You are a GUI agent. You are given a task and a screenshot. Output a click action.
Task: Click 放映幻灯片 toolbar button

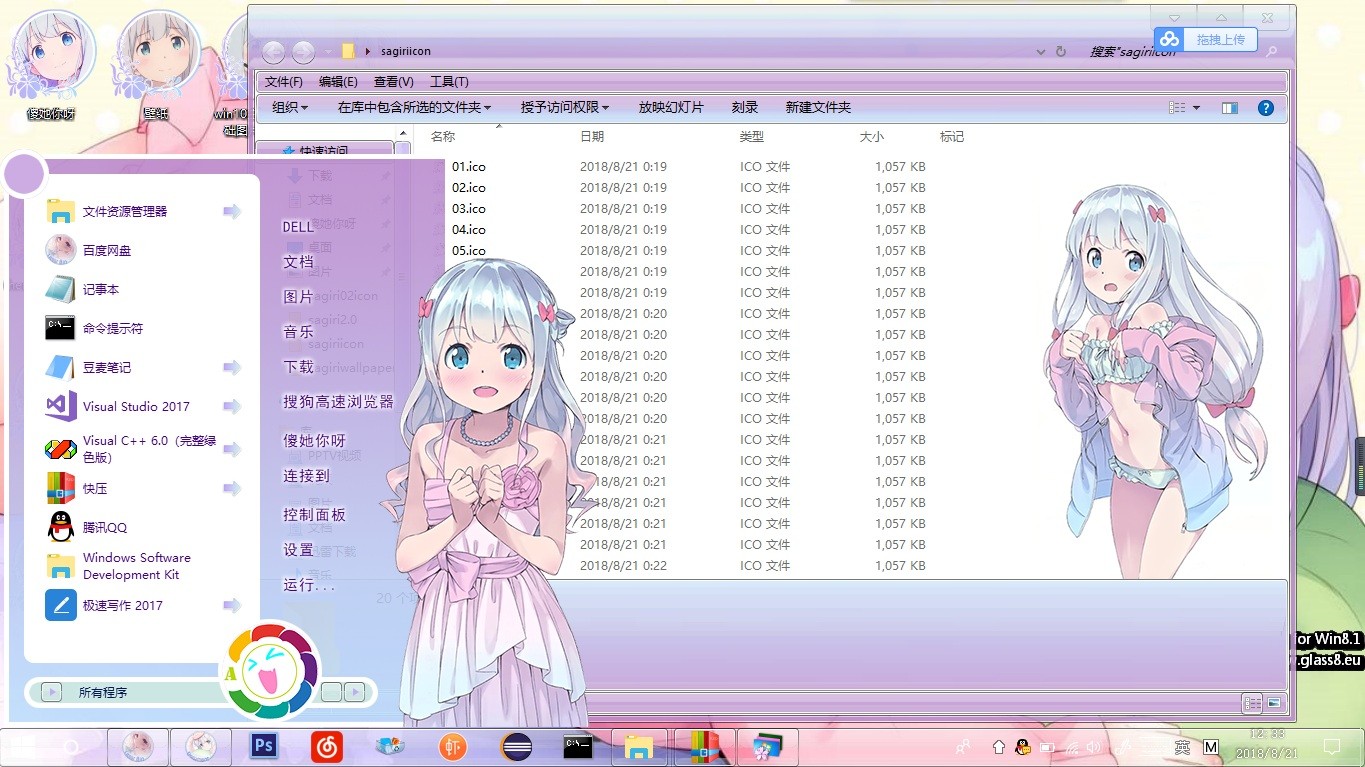[671, 107]
